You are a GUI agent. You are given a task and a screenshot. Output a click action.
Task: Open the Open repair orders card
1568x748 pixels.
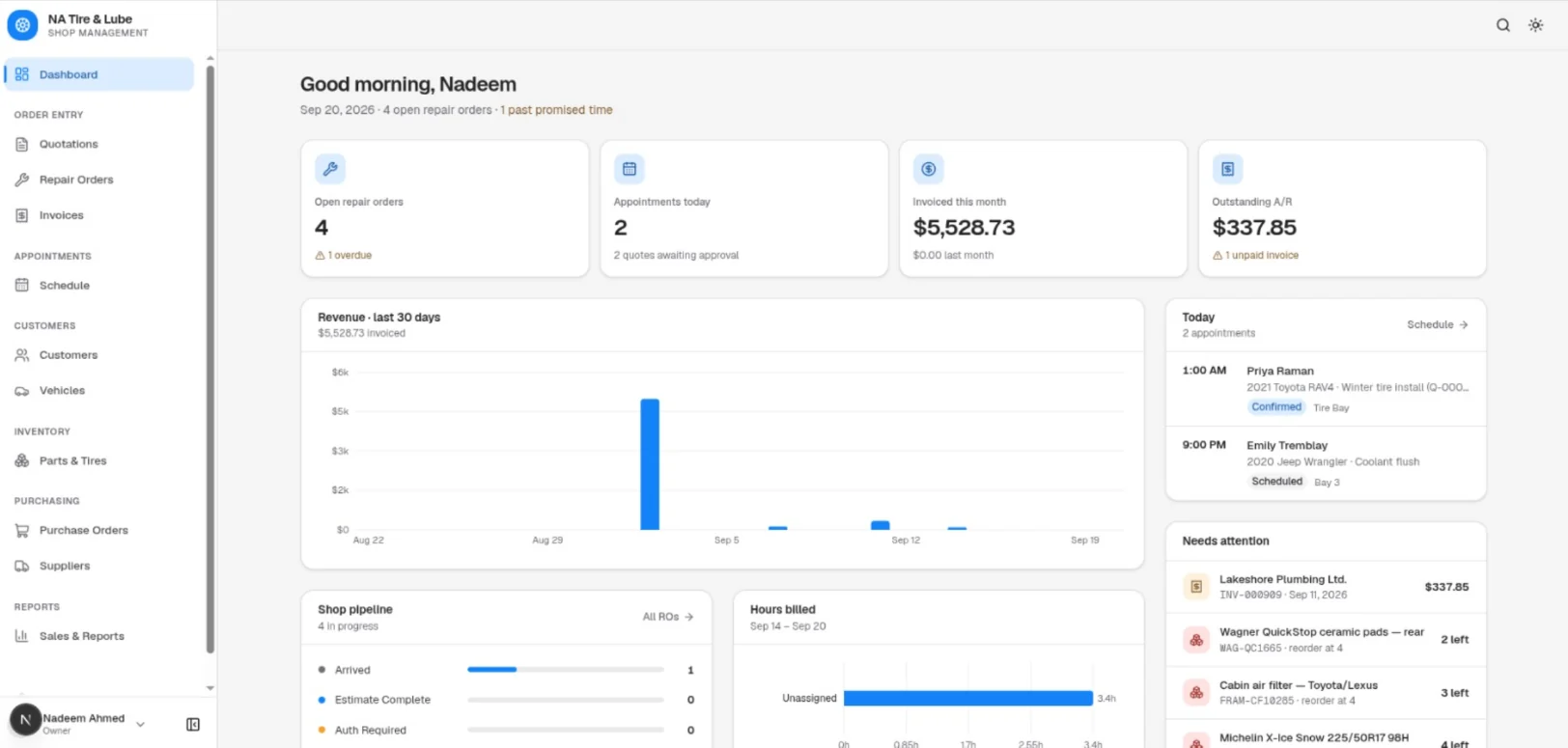445,208
